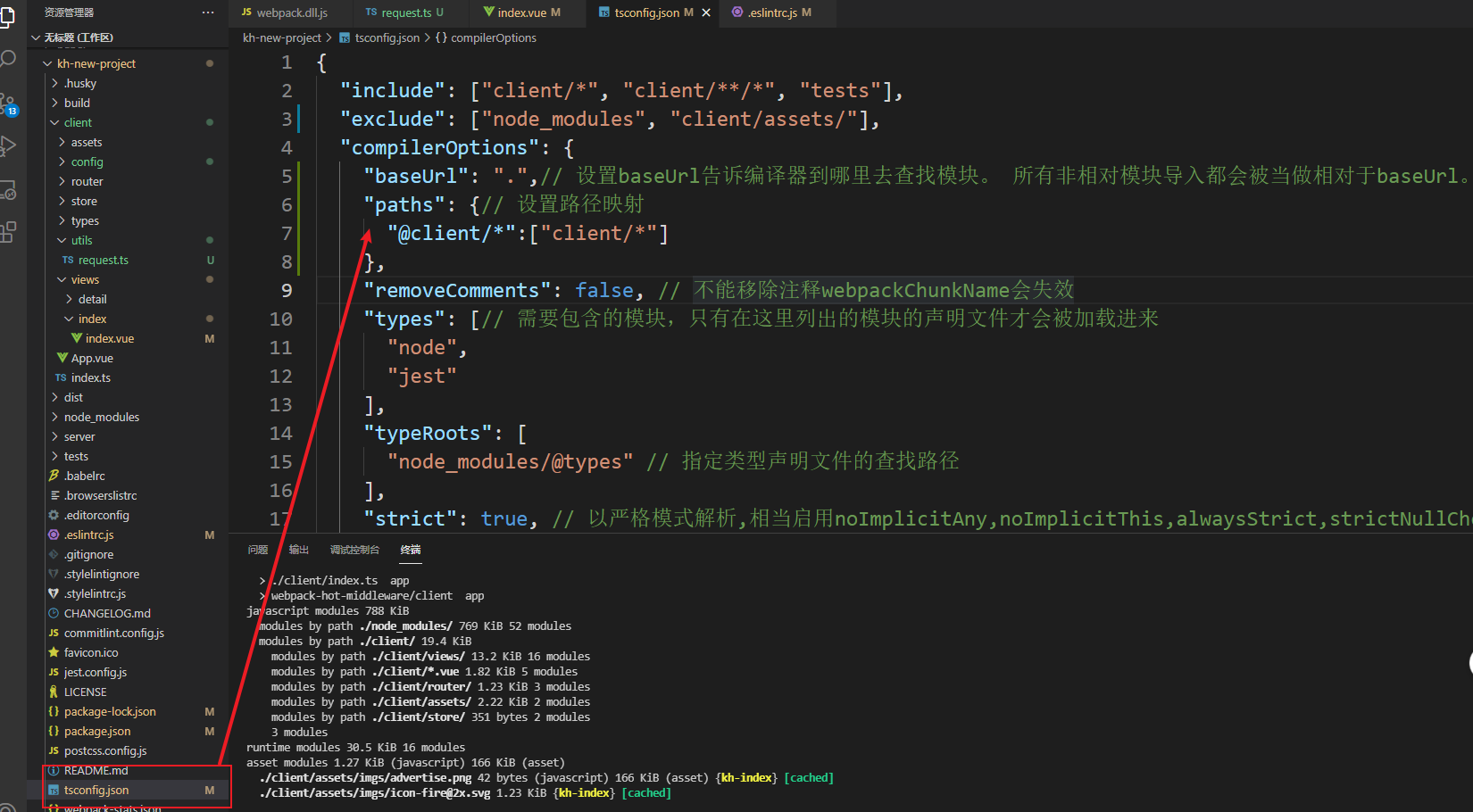Switch to webpack.dll.js tab

point(291,12)
